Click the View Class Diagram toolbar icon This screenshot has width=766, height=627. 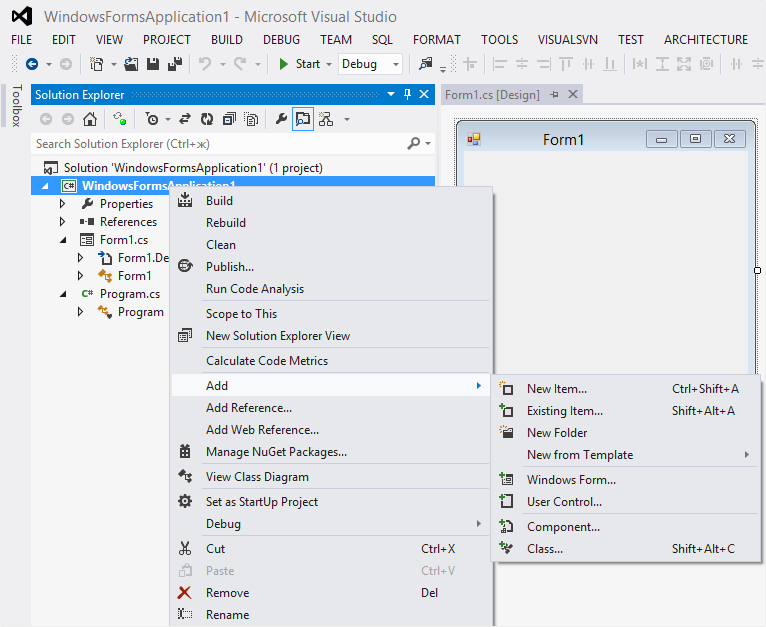pyautogui.click(x=326, y=119)
